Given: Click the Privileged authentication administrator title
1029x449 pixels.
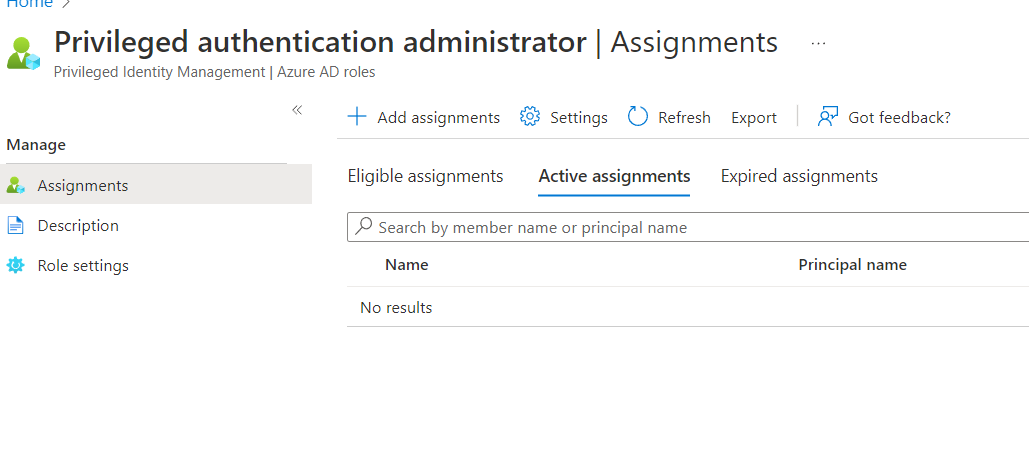Looking at the screenshot, I should click(320, 43).
